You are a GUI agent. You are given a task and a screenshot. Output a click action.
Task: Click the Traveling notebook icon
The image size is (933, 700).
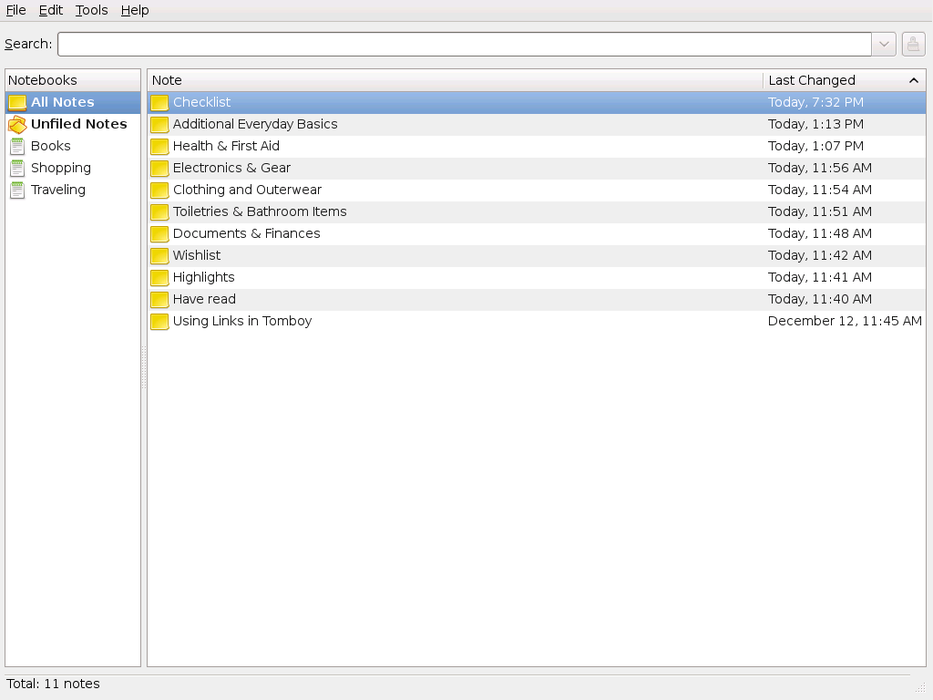[x=17, y=190]
